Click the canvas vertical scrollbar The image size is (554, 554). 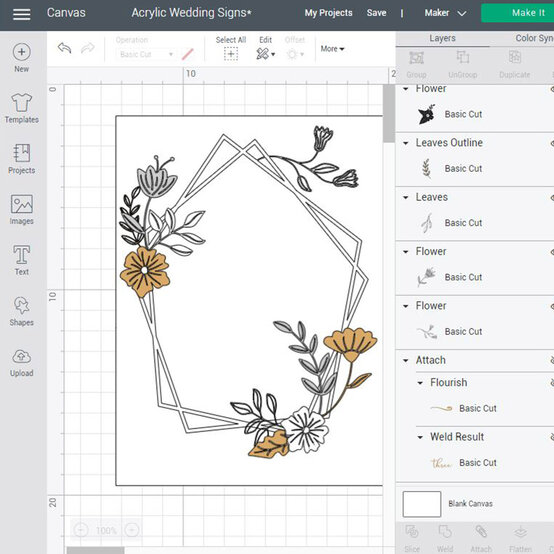coord(389,113)
